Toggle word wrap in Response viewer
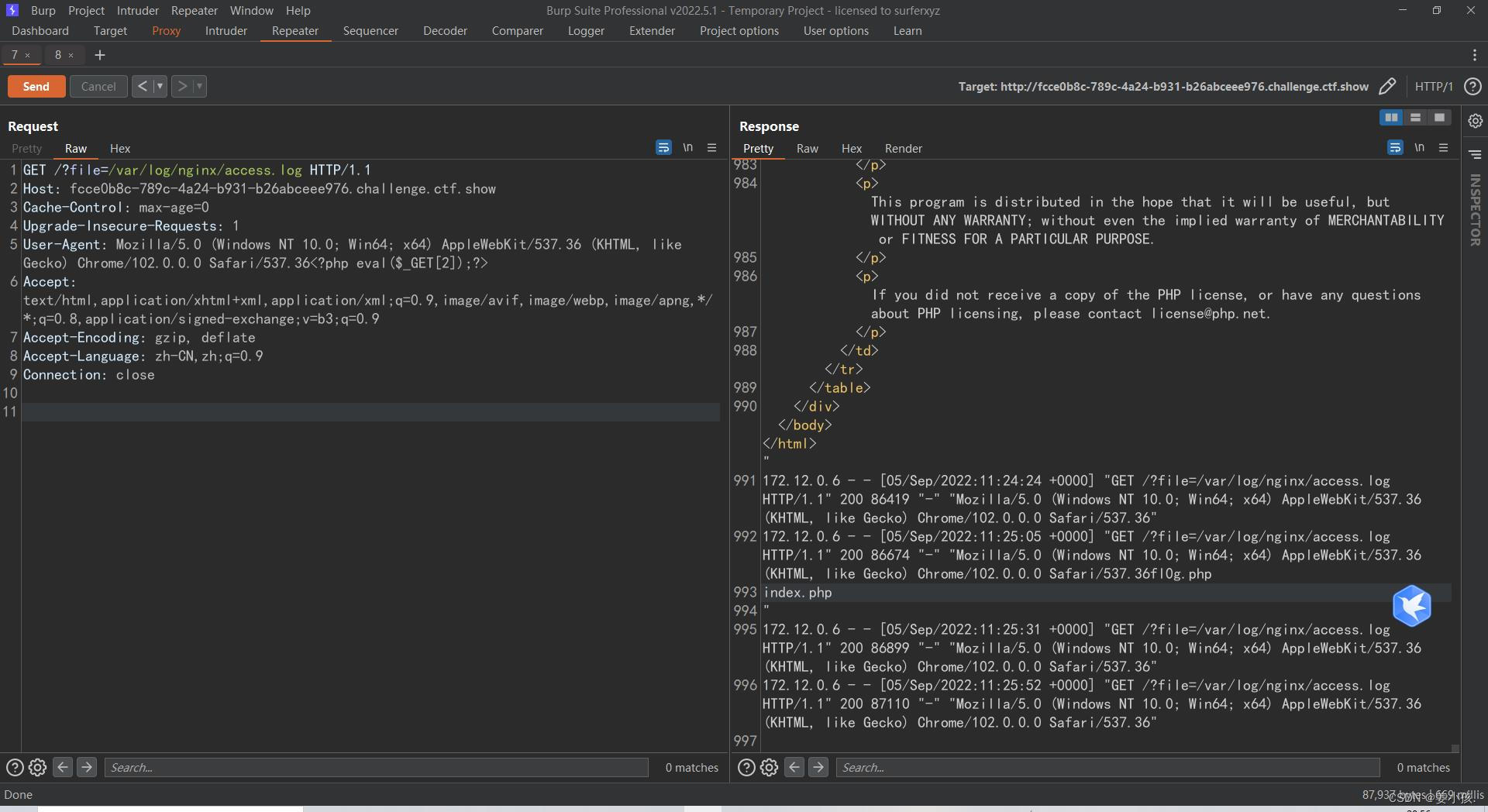 click(x=1395, y=147)
